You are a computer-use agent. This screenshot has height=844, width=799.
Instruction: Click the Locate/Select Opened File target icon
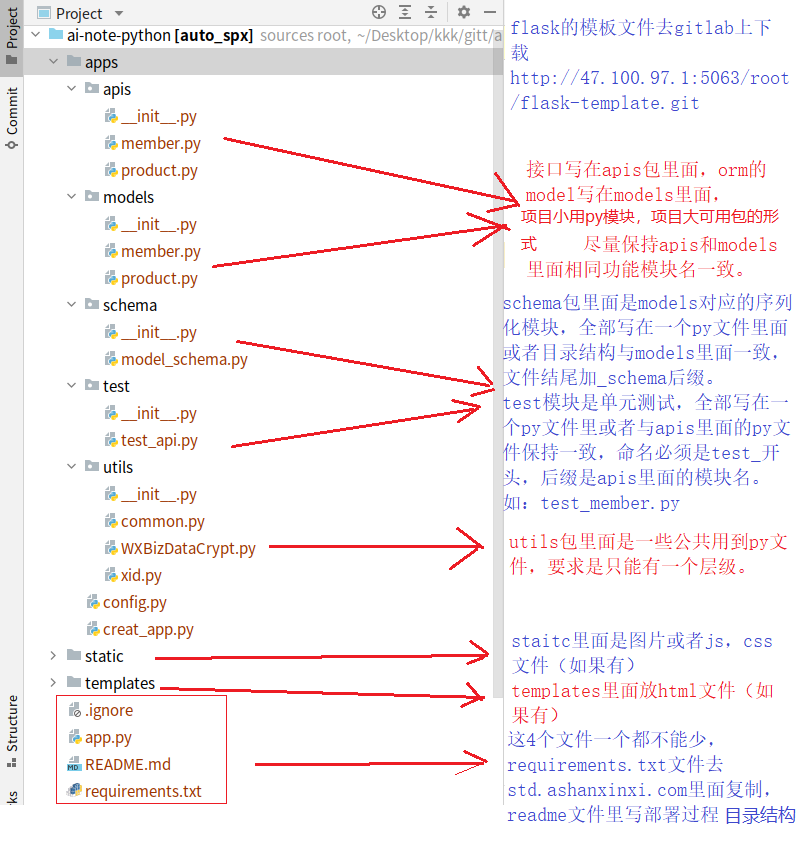tap(379, 13)
